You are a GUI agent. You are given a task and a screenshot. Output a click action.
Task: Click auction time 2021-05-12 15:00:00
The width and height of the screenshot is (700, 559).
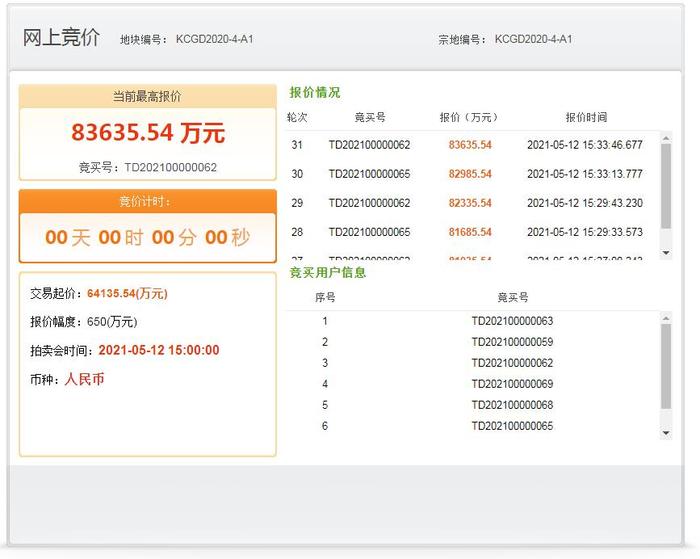[159, 350]
